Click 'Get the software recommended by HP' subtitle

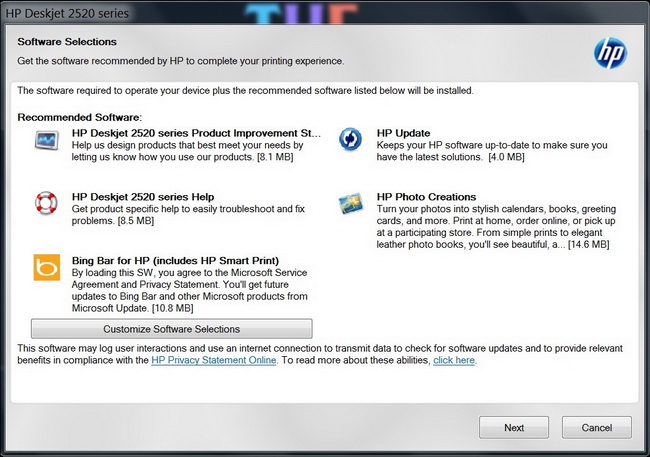pos(181,61)
